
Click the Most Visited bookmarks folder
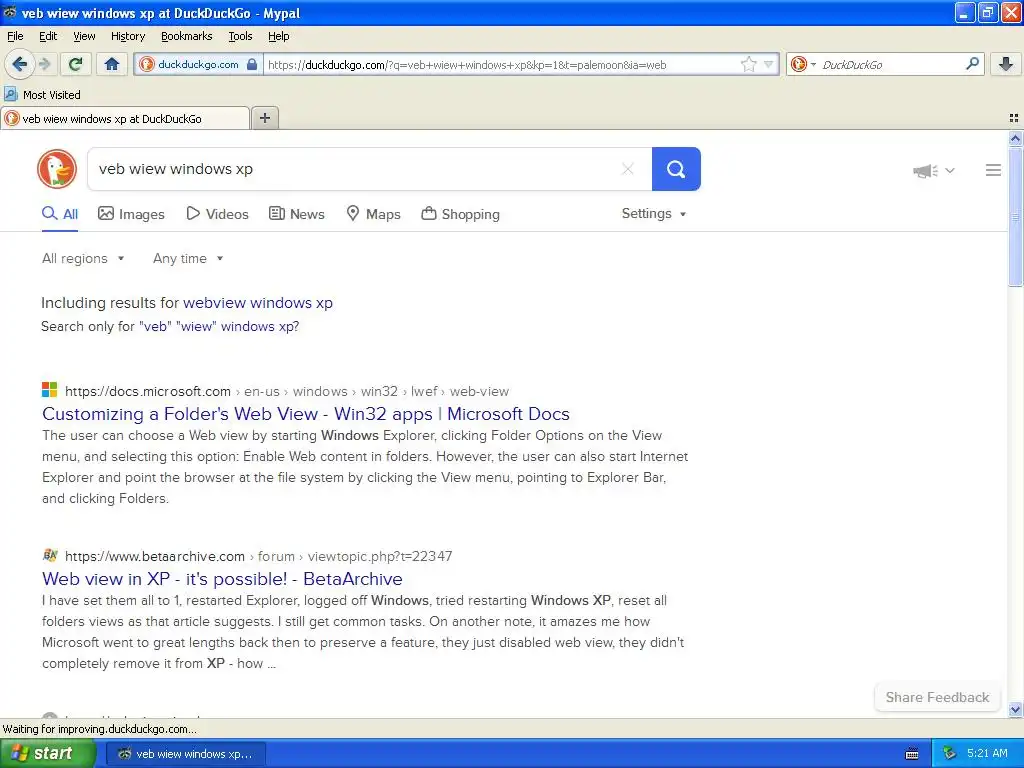42,95
